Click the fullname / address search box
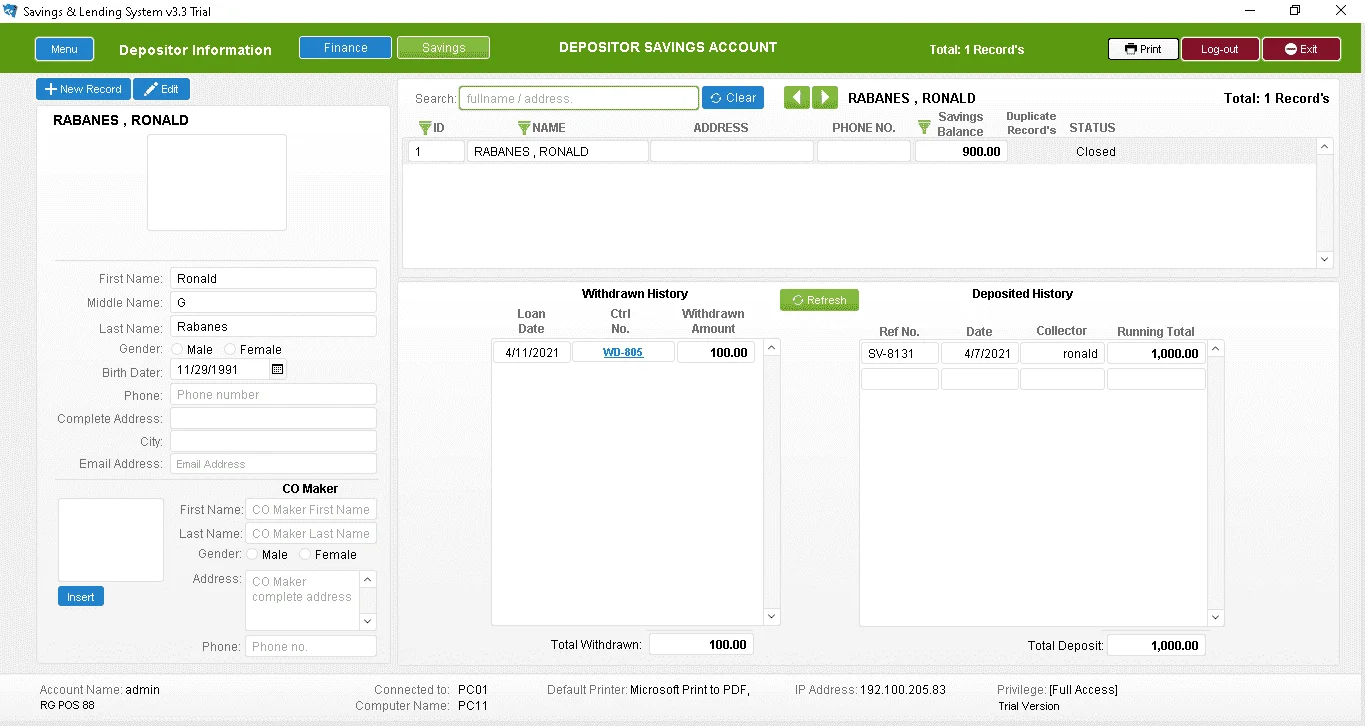This screenshot has width=1365, height=726. [579, 98]
